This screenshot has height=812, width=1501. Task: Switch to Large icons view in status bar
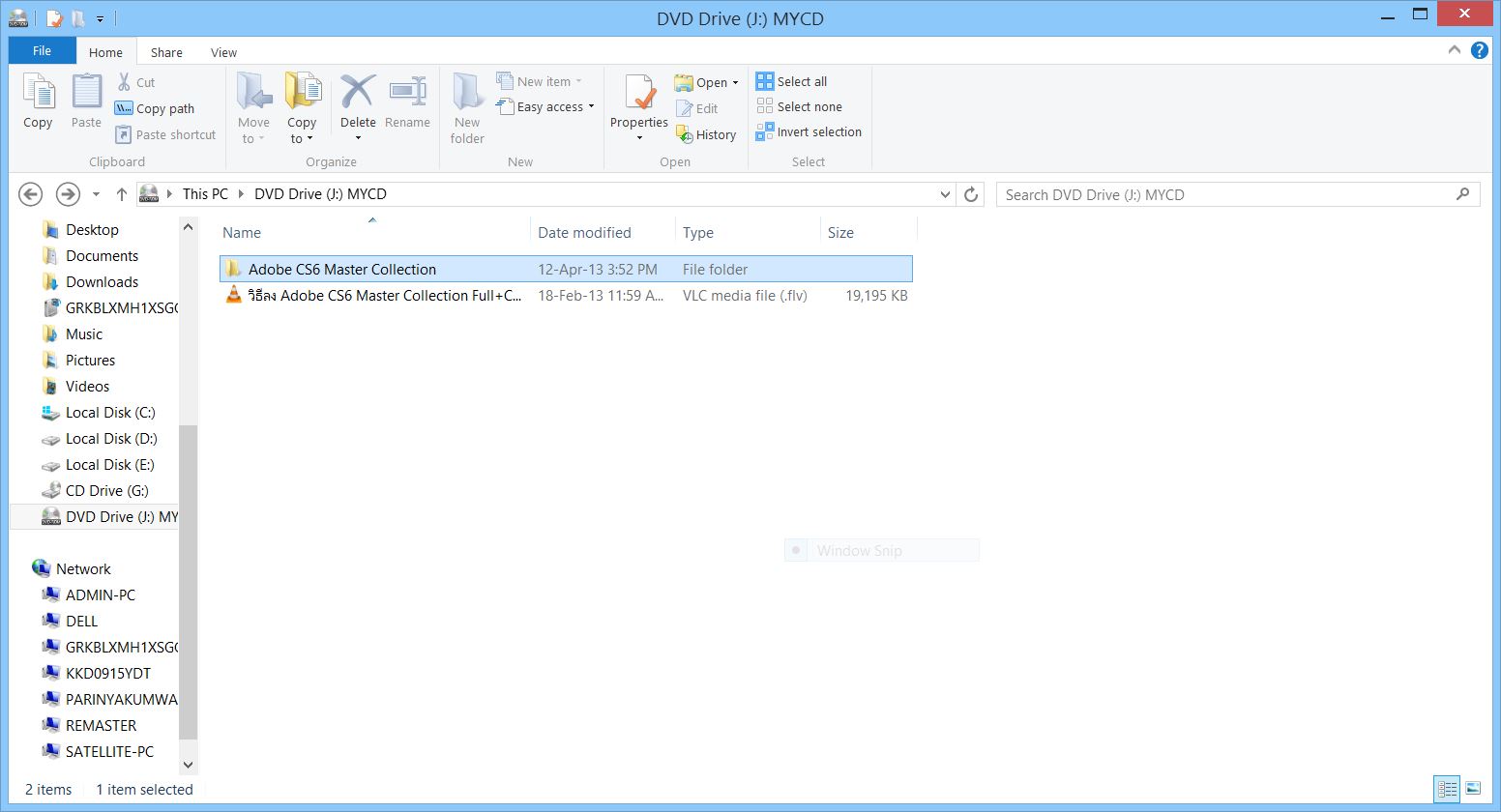tap(1472, 789)
